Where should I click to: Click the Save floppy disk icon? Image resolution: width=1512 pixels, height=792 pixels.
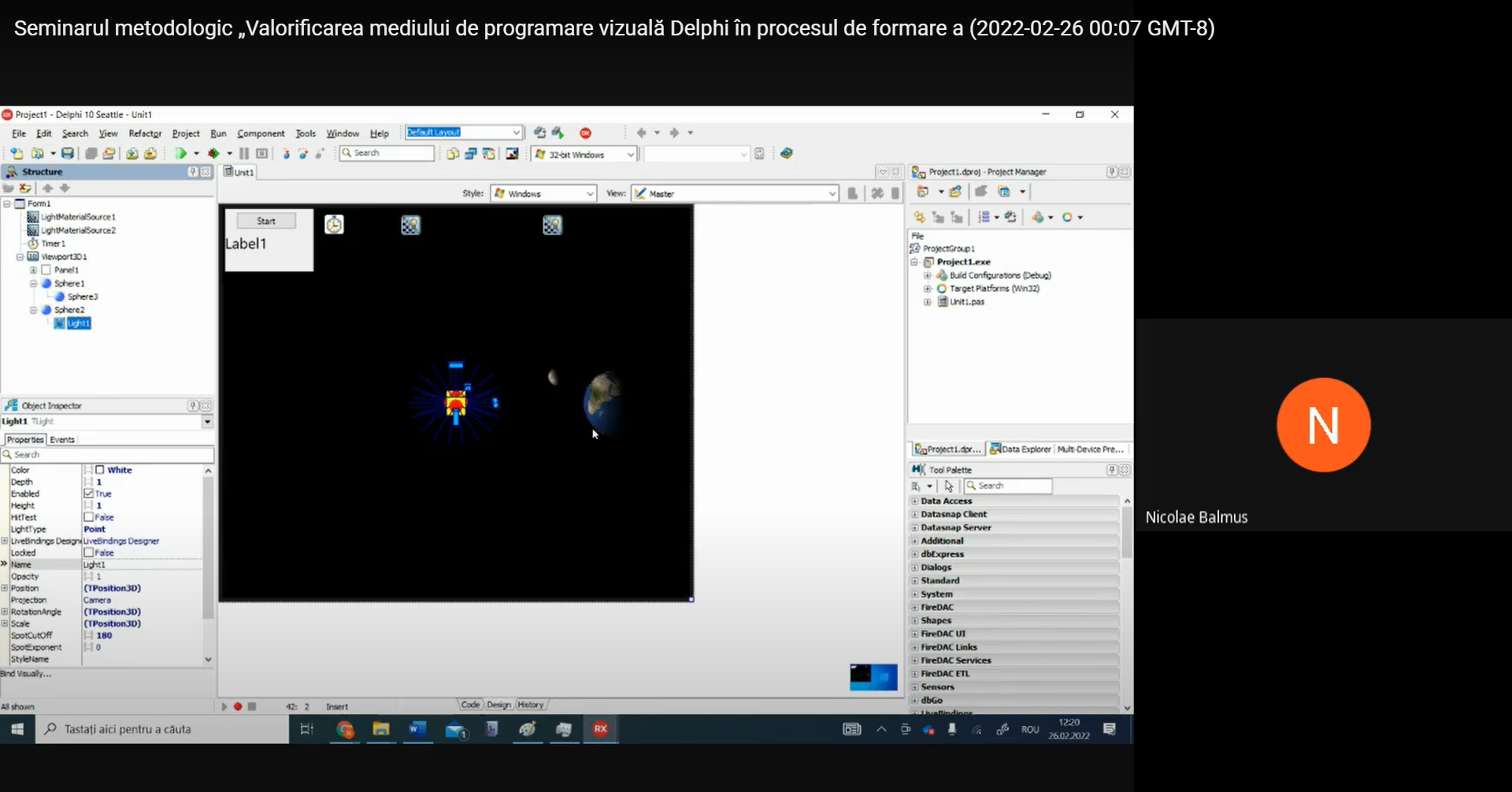coord(68,154)
